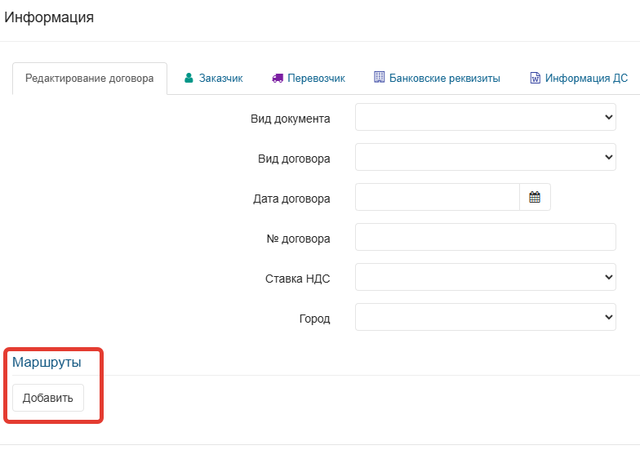The height and width of the screenshot is (460, 640).
Task: Focus the Дата договора input field
Action: (437, 197)
